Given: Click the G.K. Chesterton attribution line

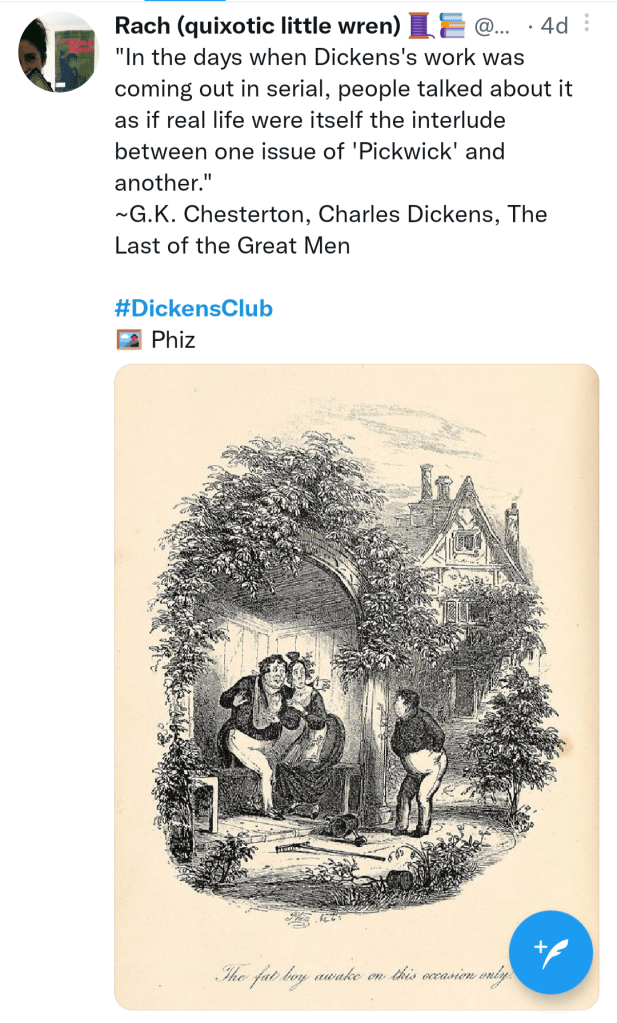Looking at the screenshot, I should click(331, 228).
